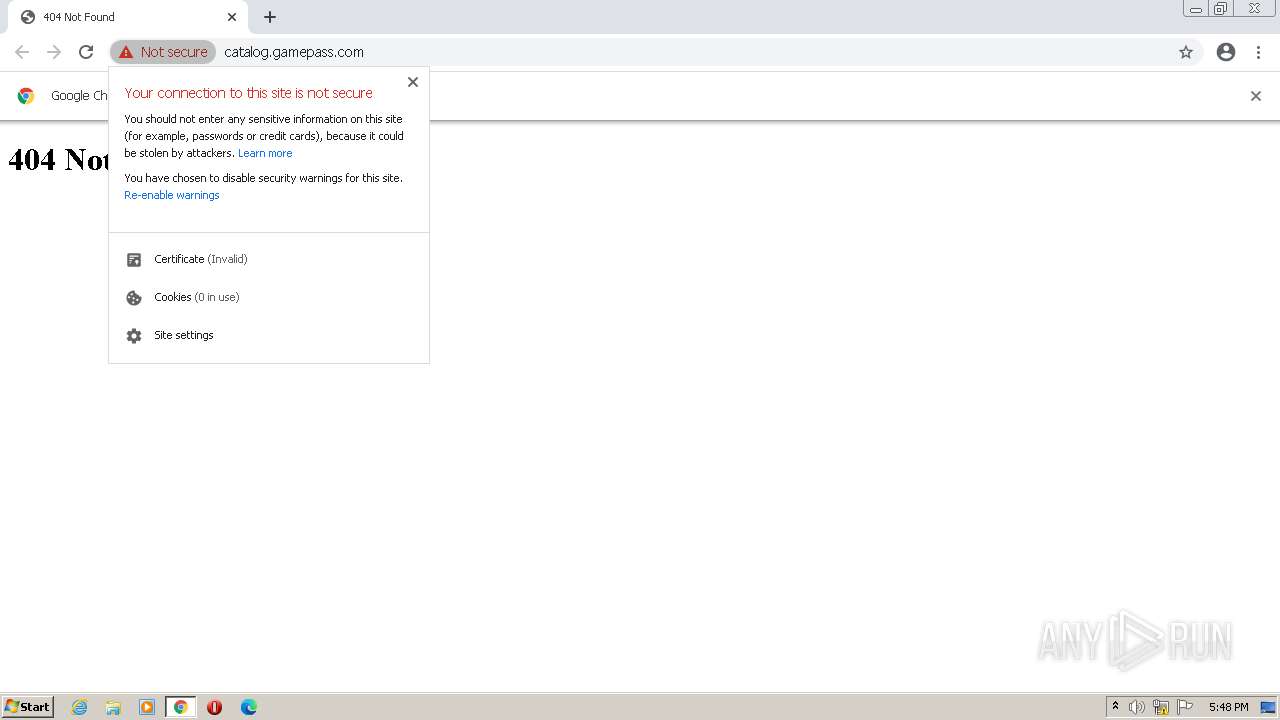The image size is (1280, 720).
Task: Open a new tab with plus button
Action: (x=270, y=17)
